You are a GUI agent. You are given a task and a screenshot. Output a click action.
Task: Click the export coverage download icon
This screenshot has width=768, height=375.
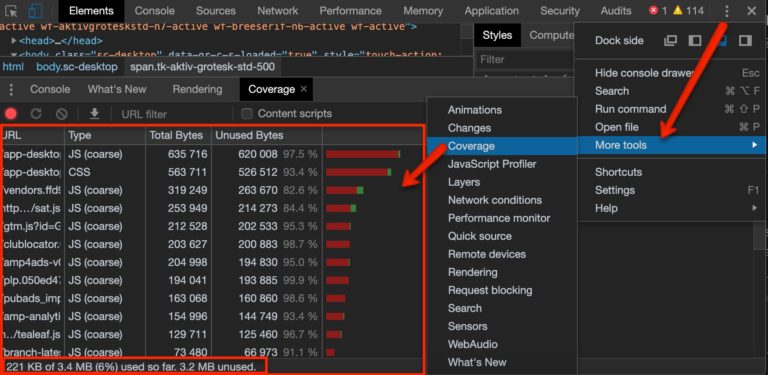(x=95, y=114)
